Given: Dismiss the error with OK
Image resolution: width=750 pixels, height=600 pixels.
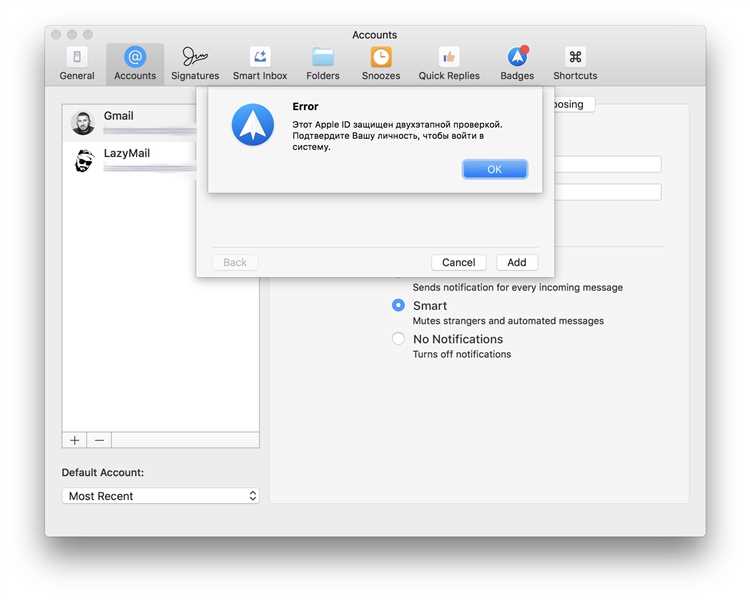Looking at the screenshot, I should pyautogui.click(x=495, y=169).
